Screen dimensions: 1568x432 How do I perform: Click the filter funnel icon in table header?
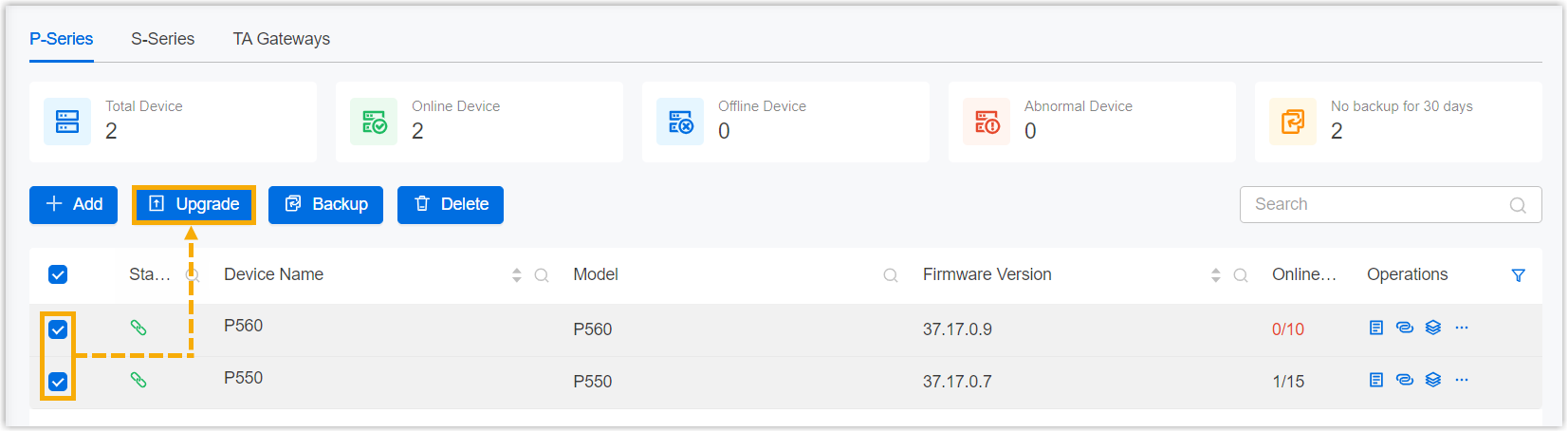tap(1518, 275)
